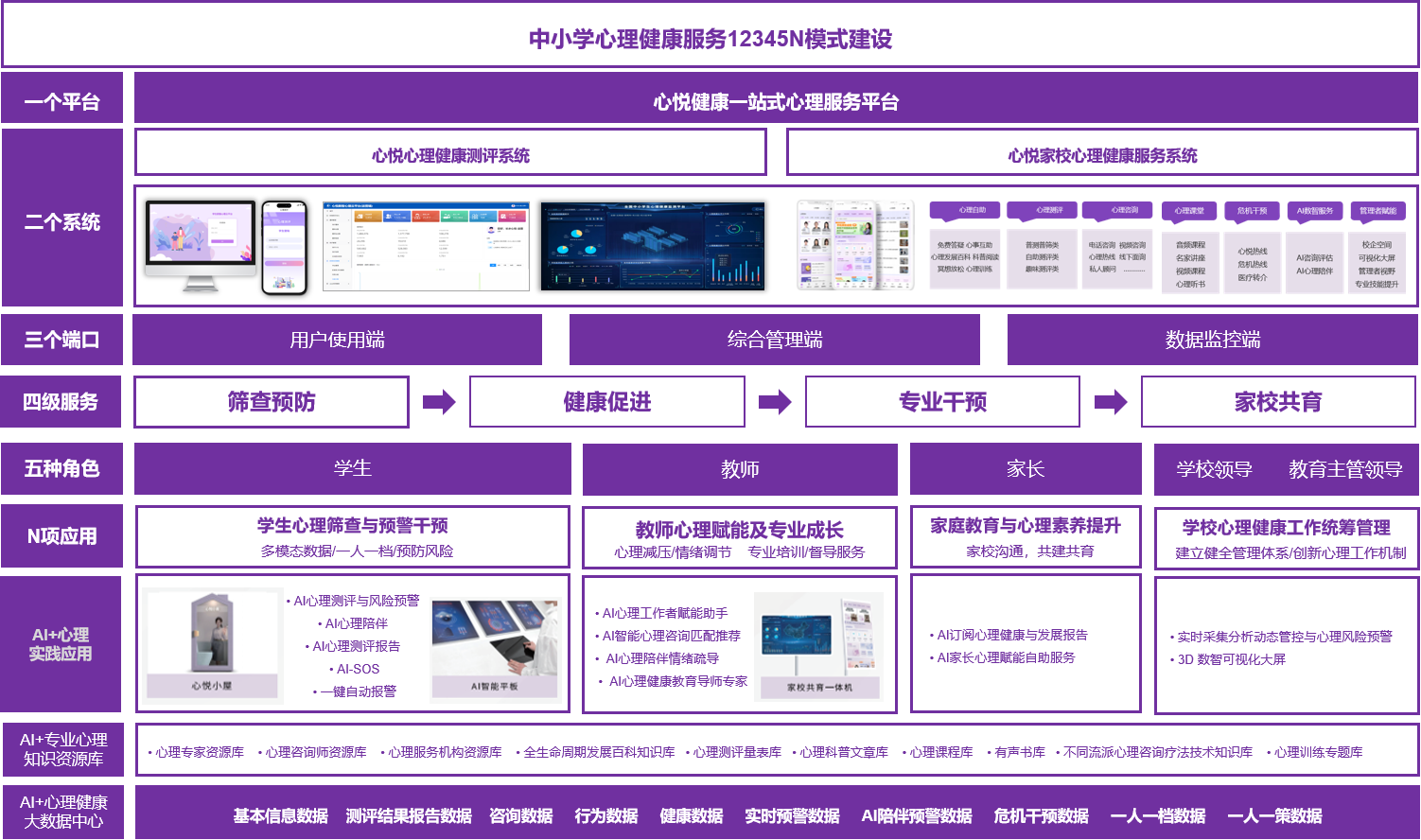Open the 心悦小屋 booth image
The image size is (1421, 840).
click(x=212, y=645)
